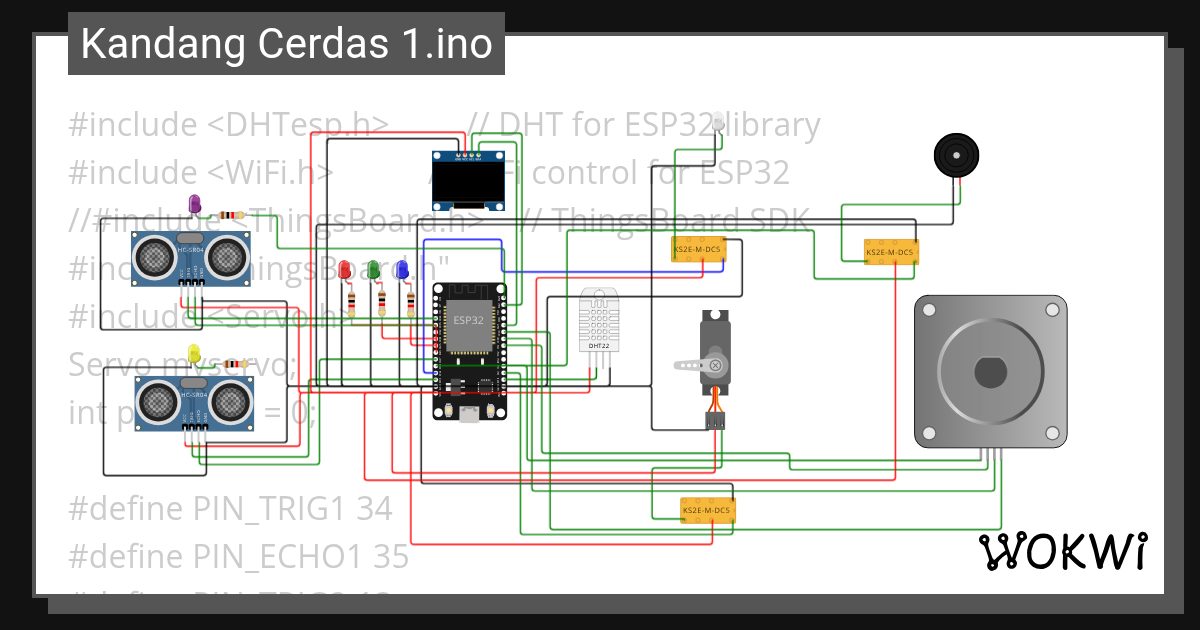Screen dimensions: 1200x630
Task: Expand the bottom KS2E-M-DC5 relay settings
Action: coord(706,510)
